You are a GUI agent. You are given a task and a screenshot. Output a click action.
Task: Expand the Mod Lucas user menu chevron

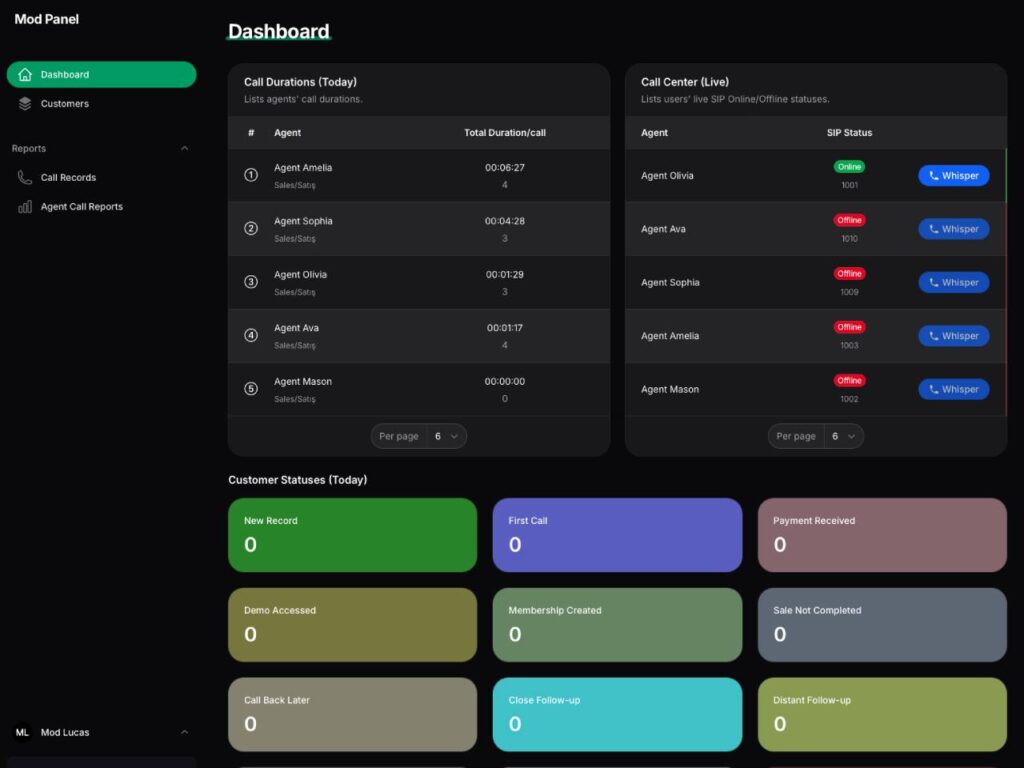[185, 732]
